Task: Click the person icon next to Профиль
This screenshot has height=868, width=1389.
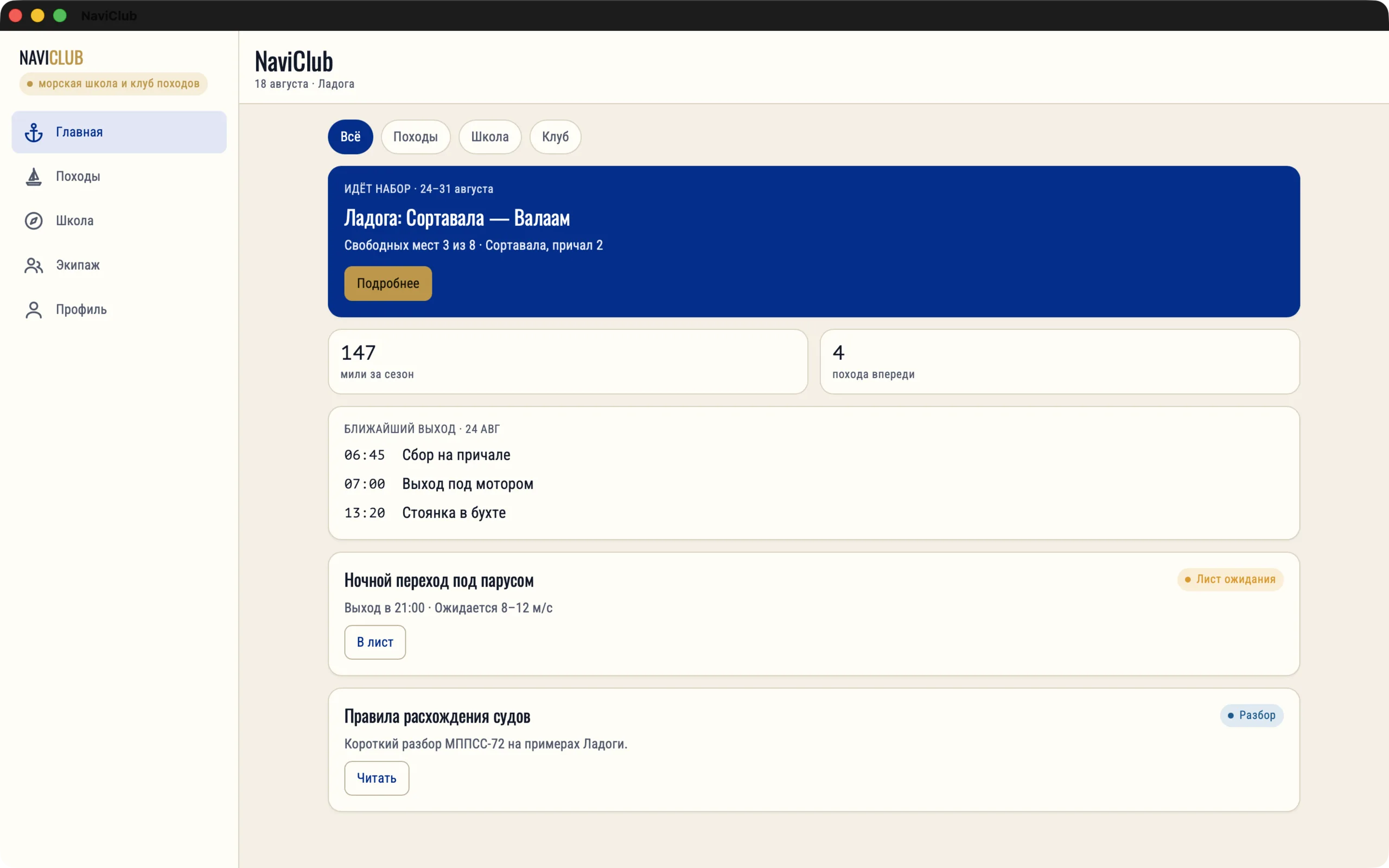Action: tap(34, 309)
